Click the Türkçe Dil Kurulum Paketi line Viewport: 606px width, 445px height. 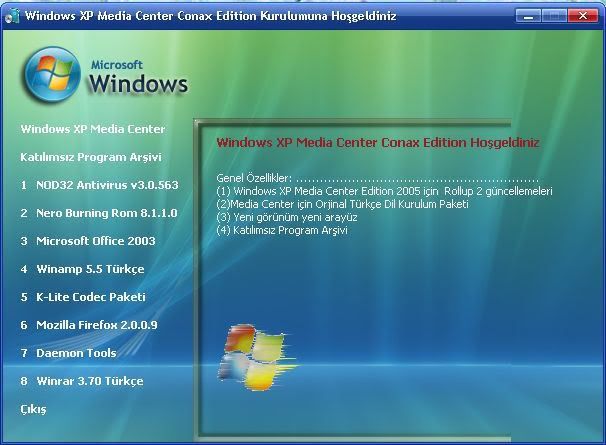point(342,204)
